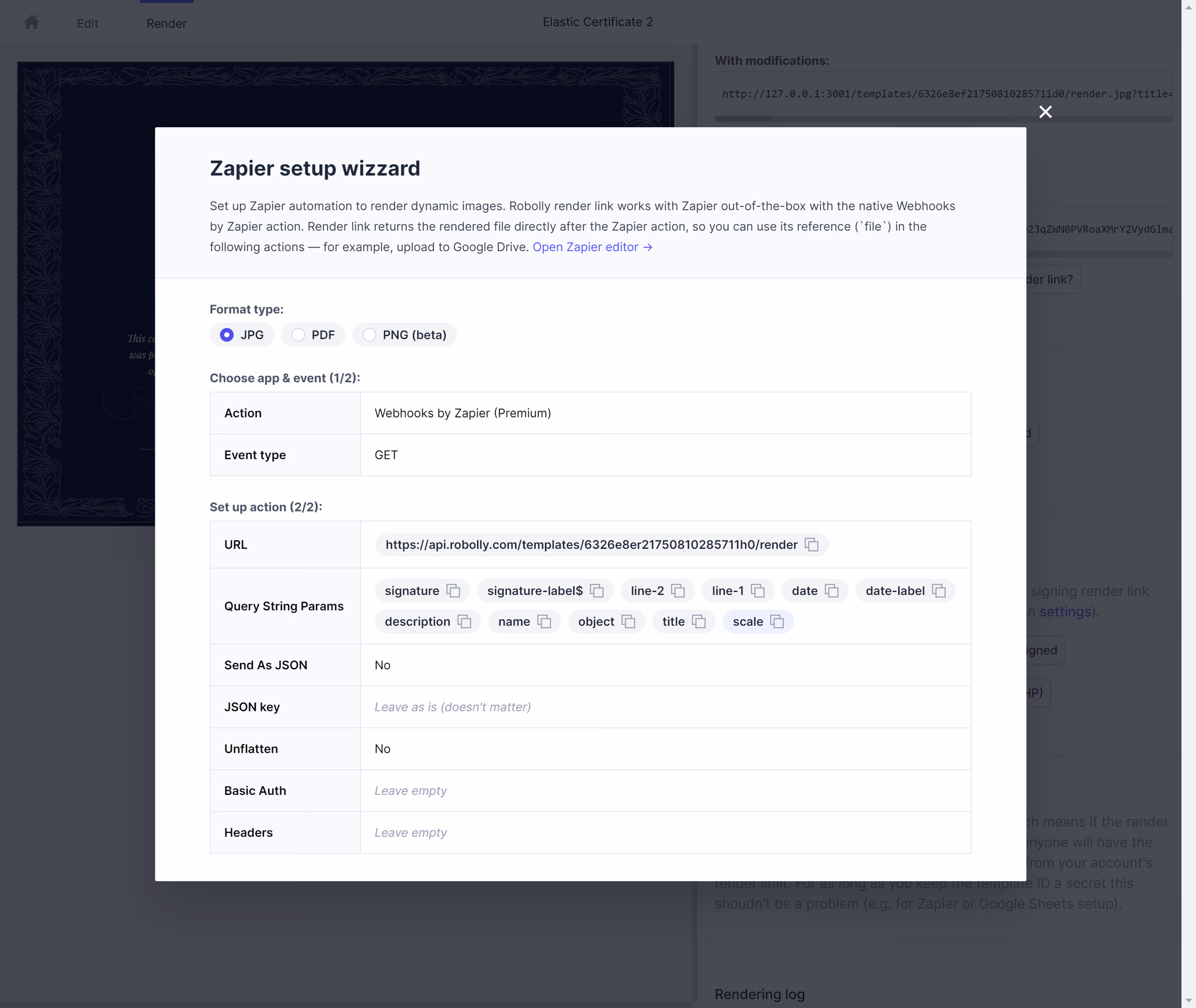
Task: Open the Zapier editor link
Action: pyautogui.click(x=592, y=247)
